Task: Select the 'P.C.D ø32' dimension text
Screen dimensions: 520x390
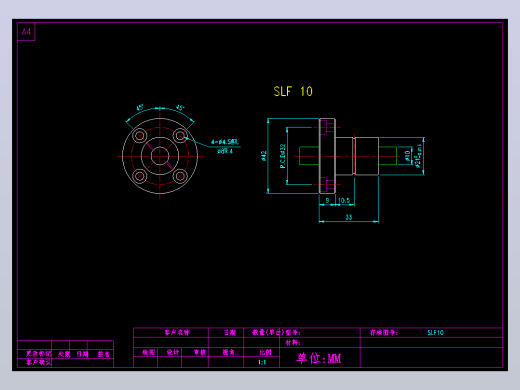Action: pyautogui.click(x=283, y=156)
